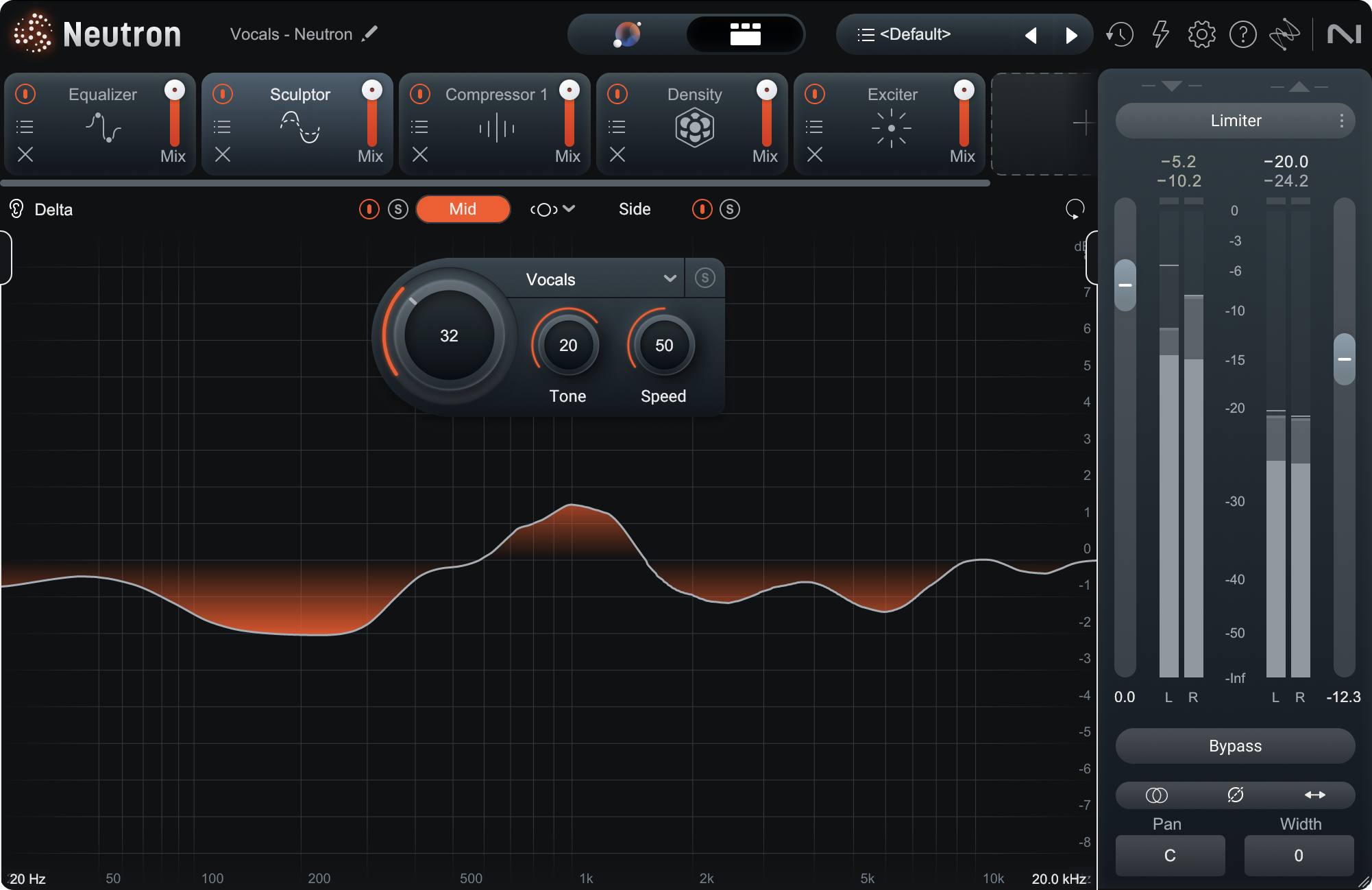Expand the output meter up triangle

pos(1299,86)
